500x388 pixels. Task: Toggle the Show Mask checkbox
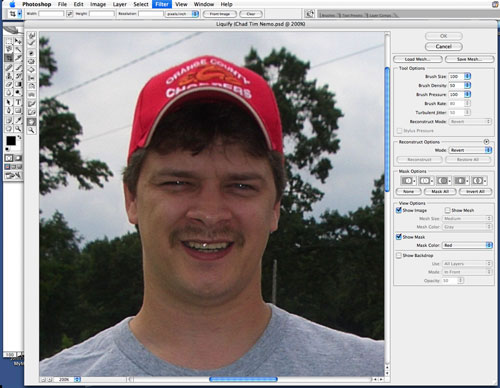[x=398, y=237]
